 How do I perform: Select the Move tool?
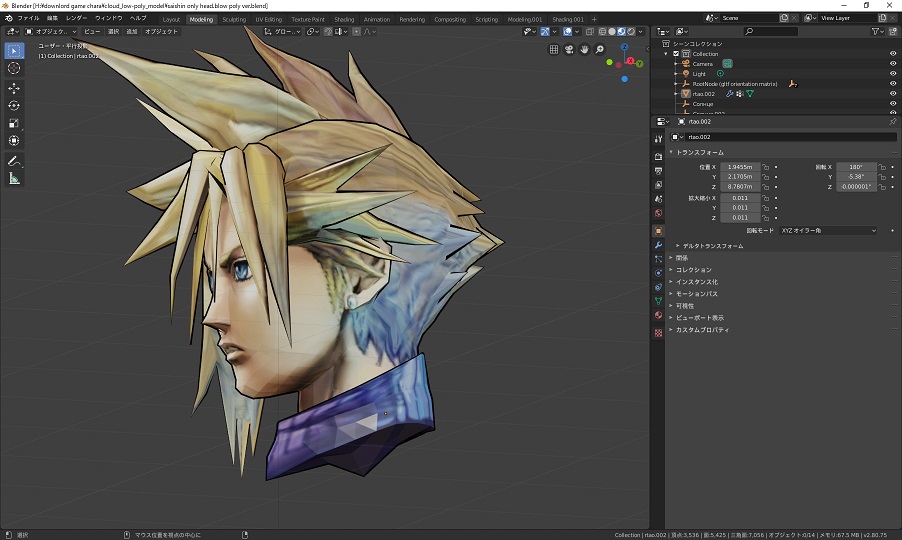[14, 89]
